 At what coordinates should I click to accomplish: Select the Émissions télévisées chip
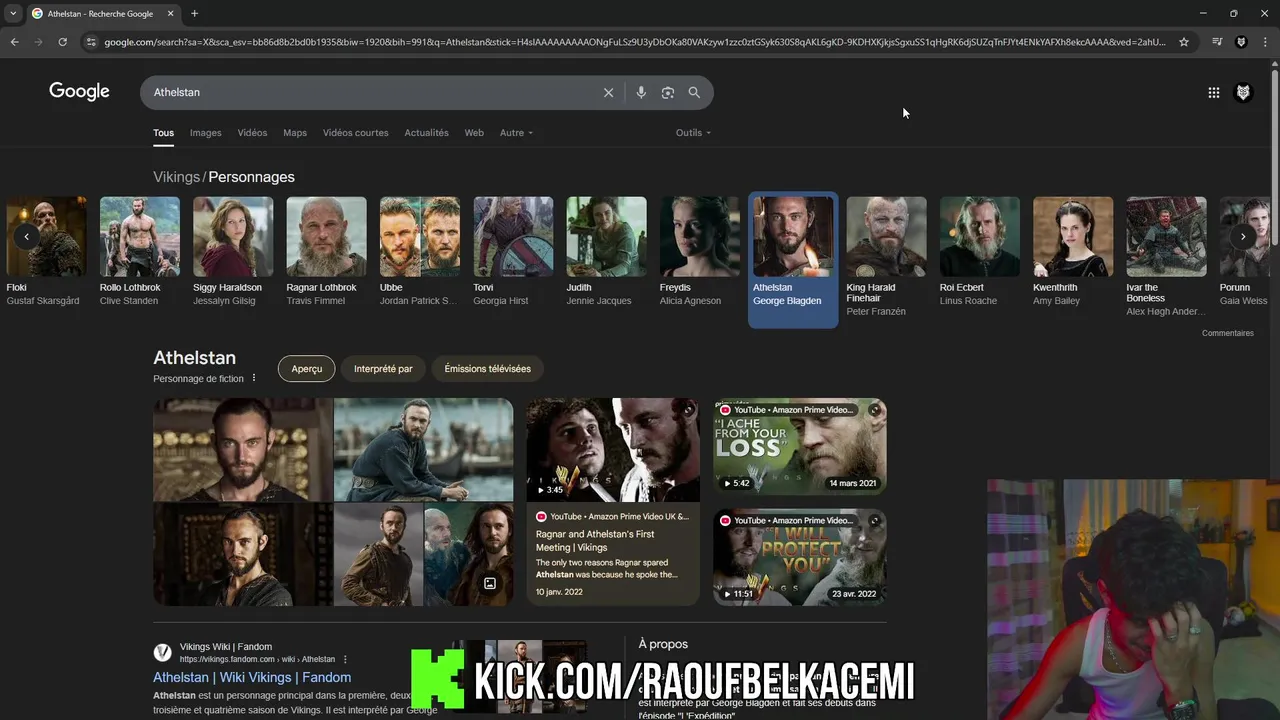(488, 368)
